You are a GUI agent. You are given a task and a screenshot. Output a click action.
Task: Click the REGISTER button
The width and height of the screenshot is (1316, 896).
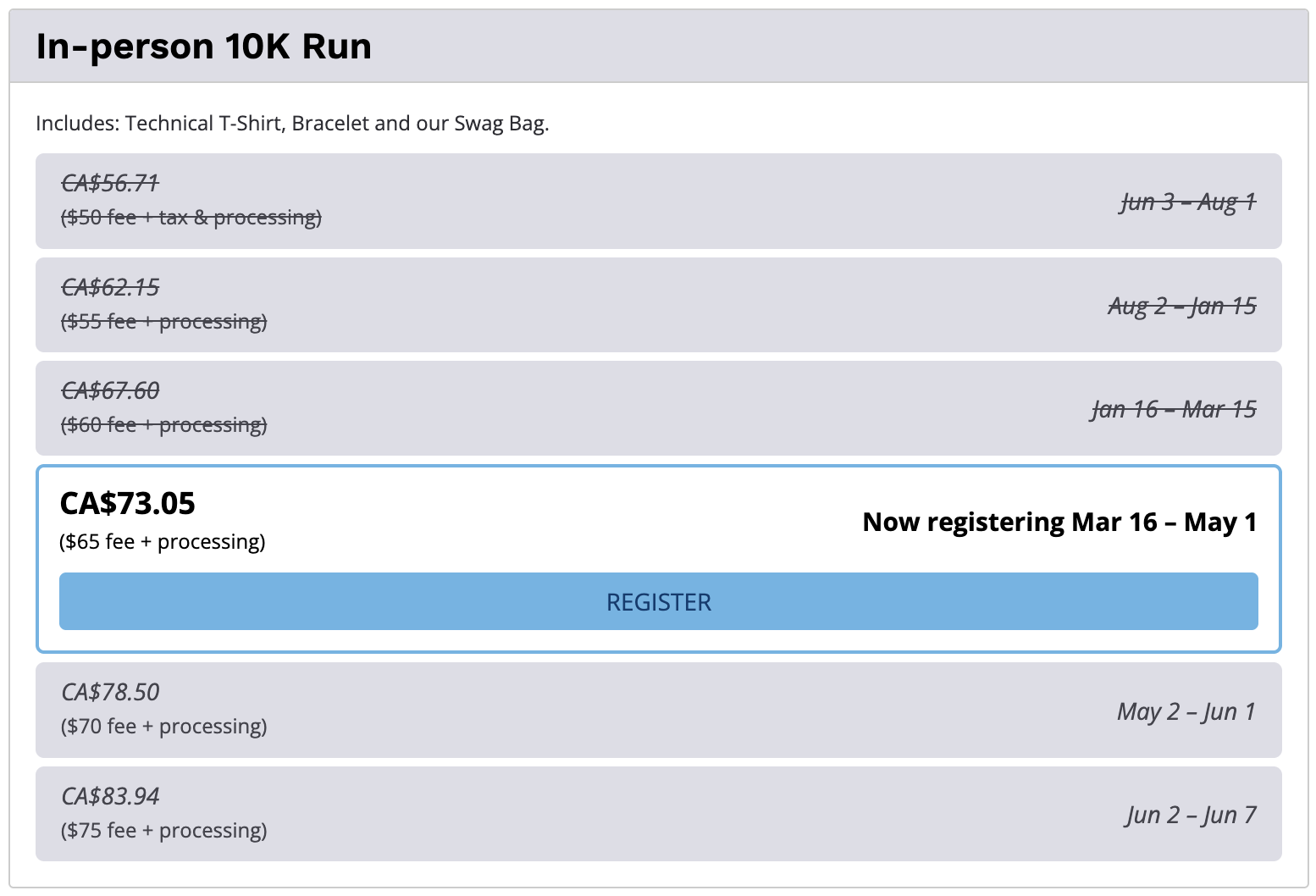point(658,601)
